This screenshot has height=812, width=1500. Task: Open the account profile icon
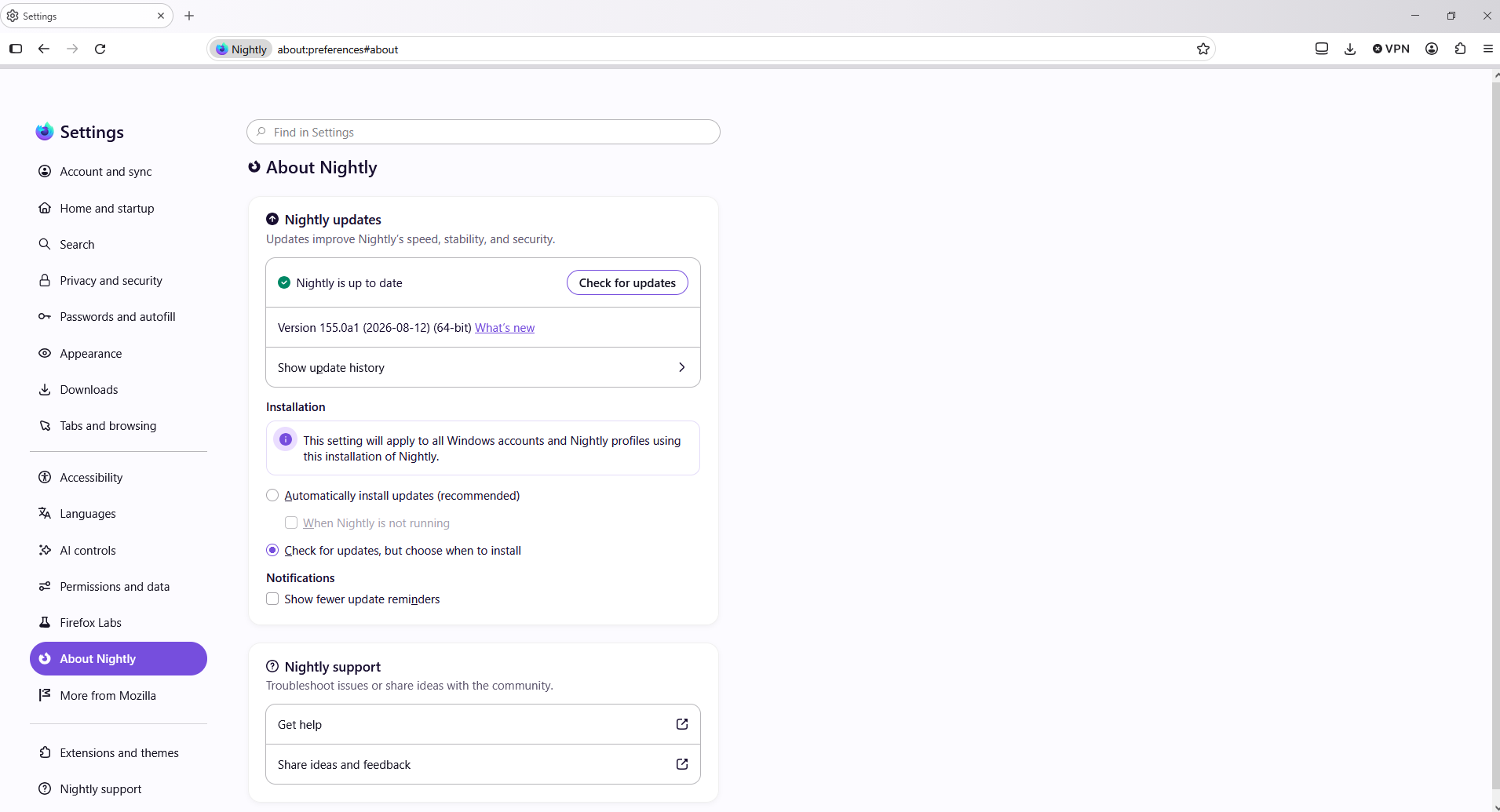pyautogui.click(x=1432, y=49)
